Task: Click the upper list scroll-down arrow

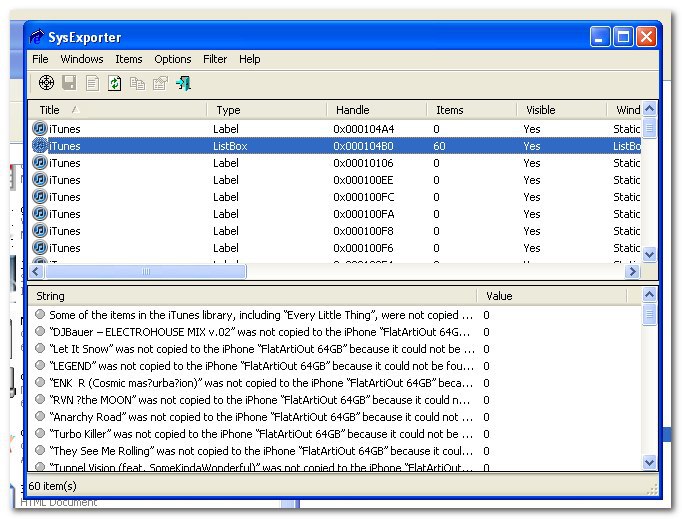Action: click(649, 254)
